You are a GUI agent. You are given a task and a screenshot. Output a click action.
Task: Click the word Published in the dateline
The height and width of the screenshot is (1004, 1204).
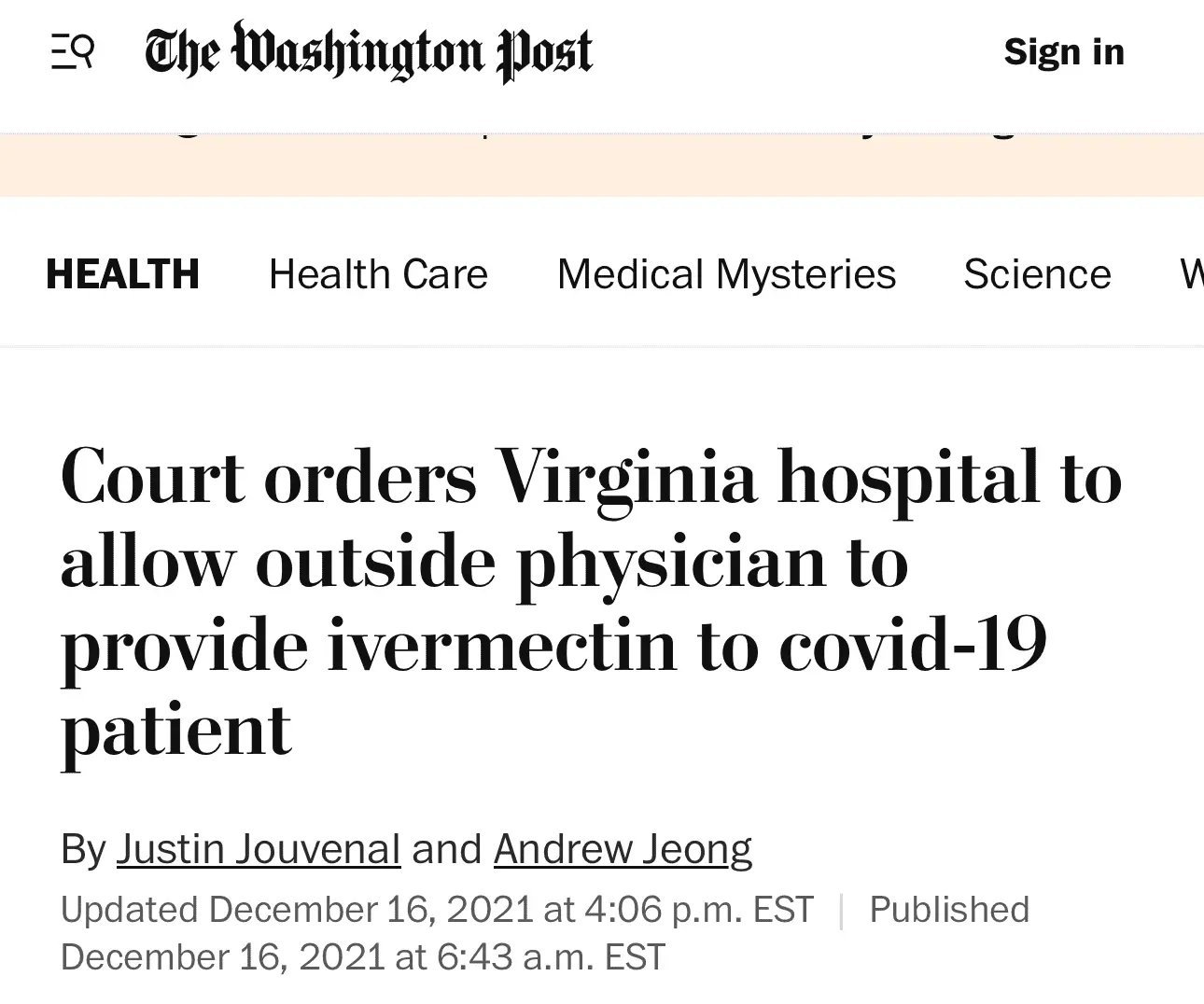click(949, 909)
